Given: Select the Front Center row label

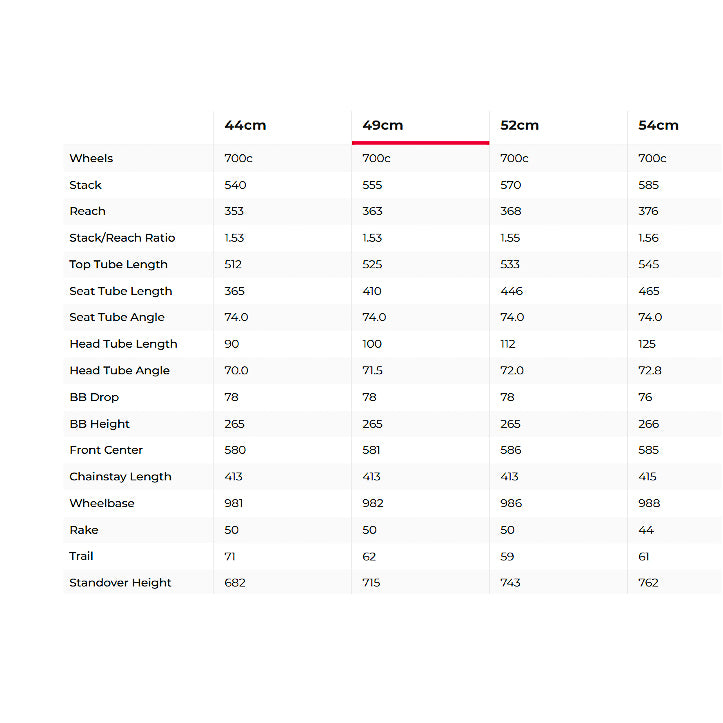Looking at the screenshot, I should (x=106, y=450).
